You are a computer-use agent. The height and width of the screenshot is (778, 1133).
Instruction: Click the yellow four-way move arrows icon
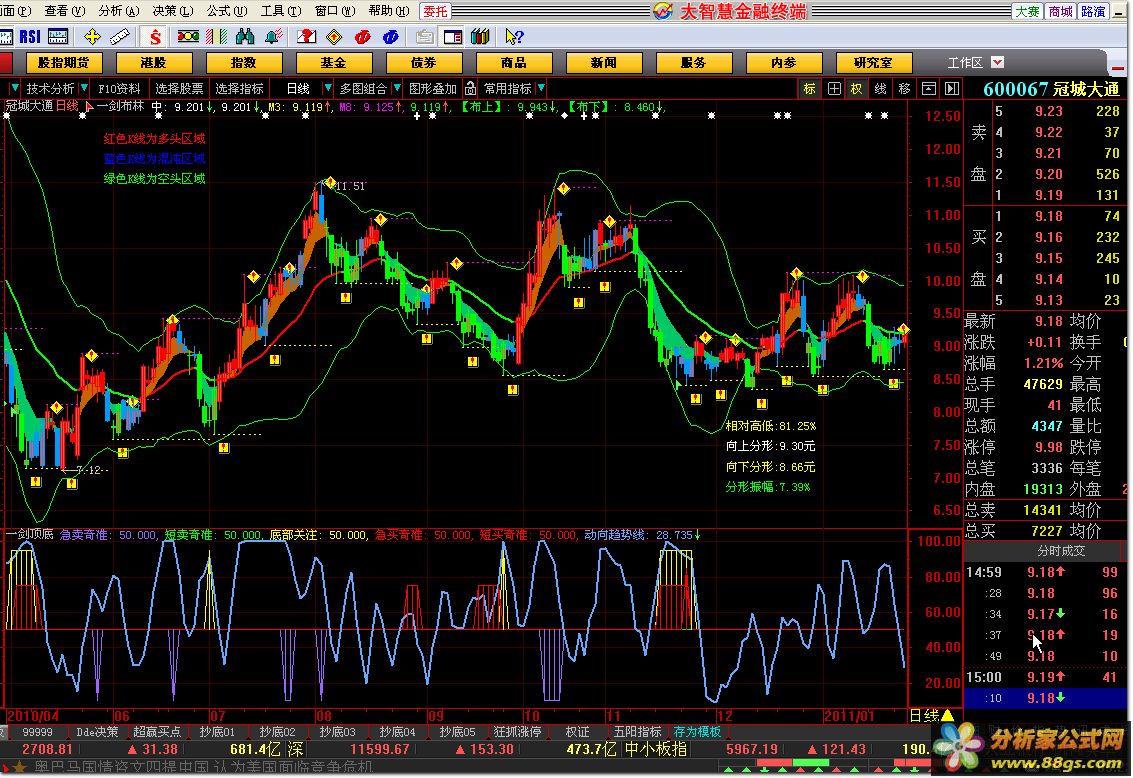(92, 36)
